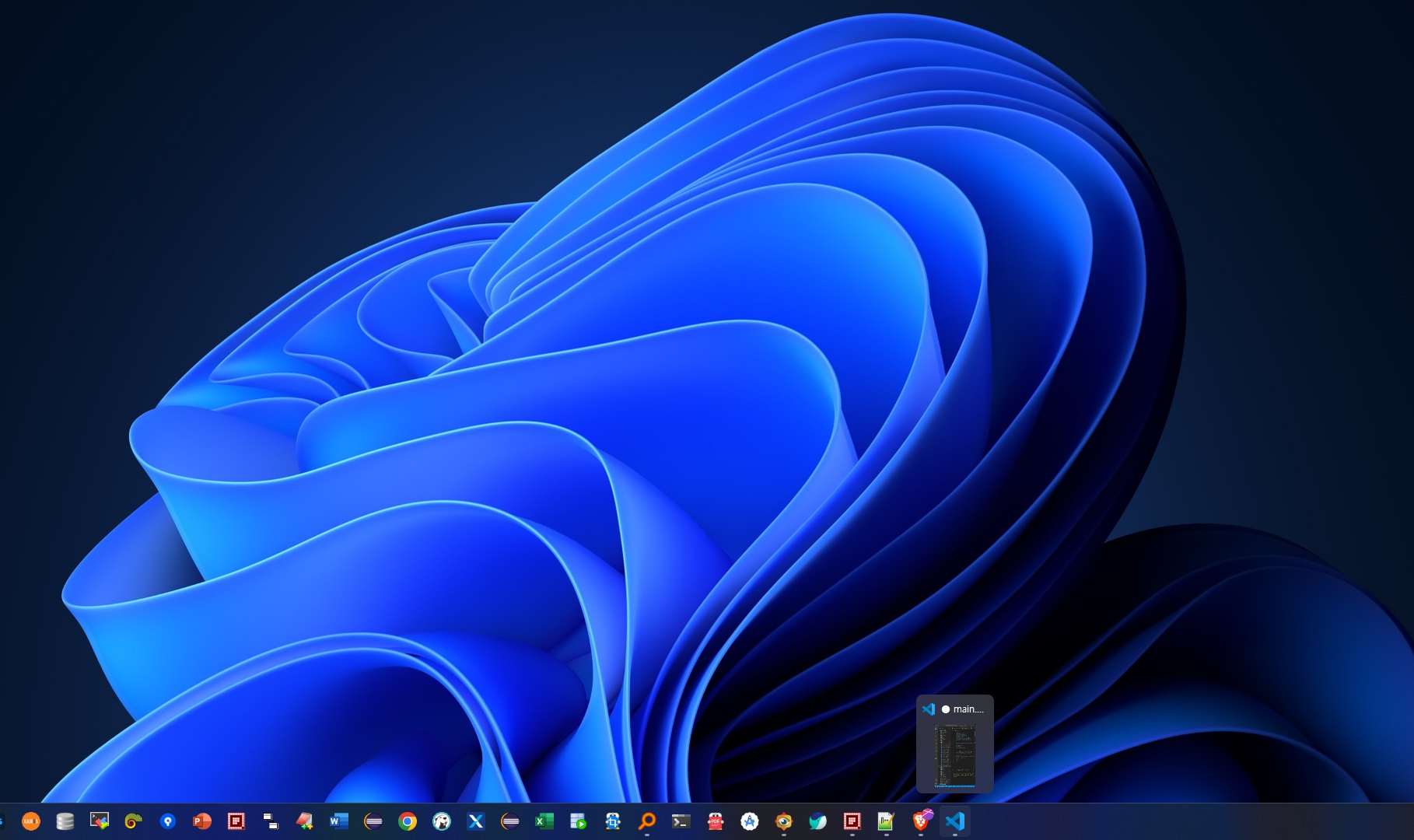Viewport: 1414px width, 840px height.
Task: Launch the DBeaver beaver icon
Action: point(442,821)
